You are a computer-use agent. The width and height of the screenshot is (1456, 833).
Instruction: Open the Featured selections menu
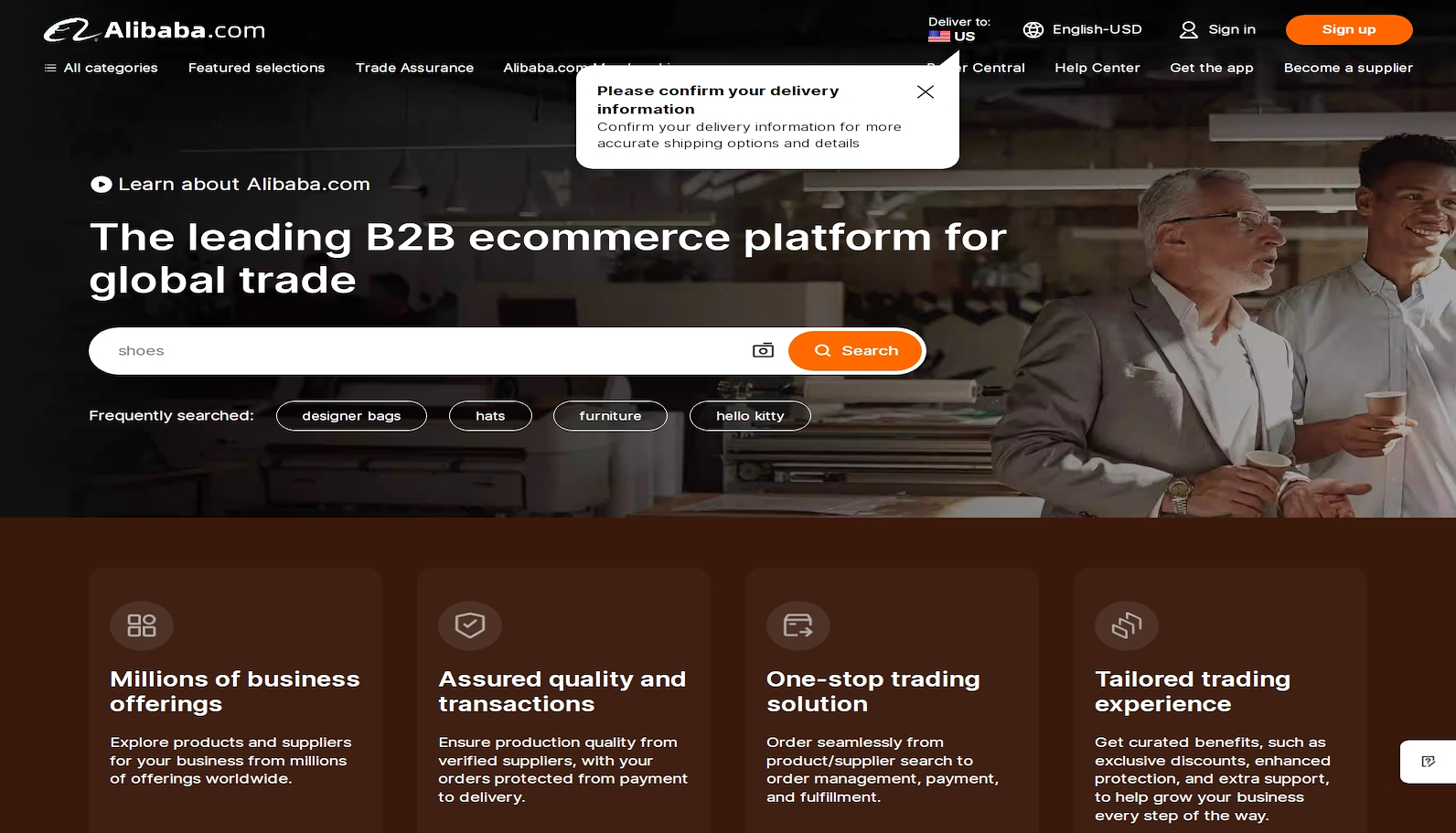[256, 68]
